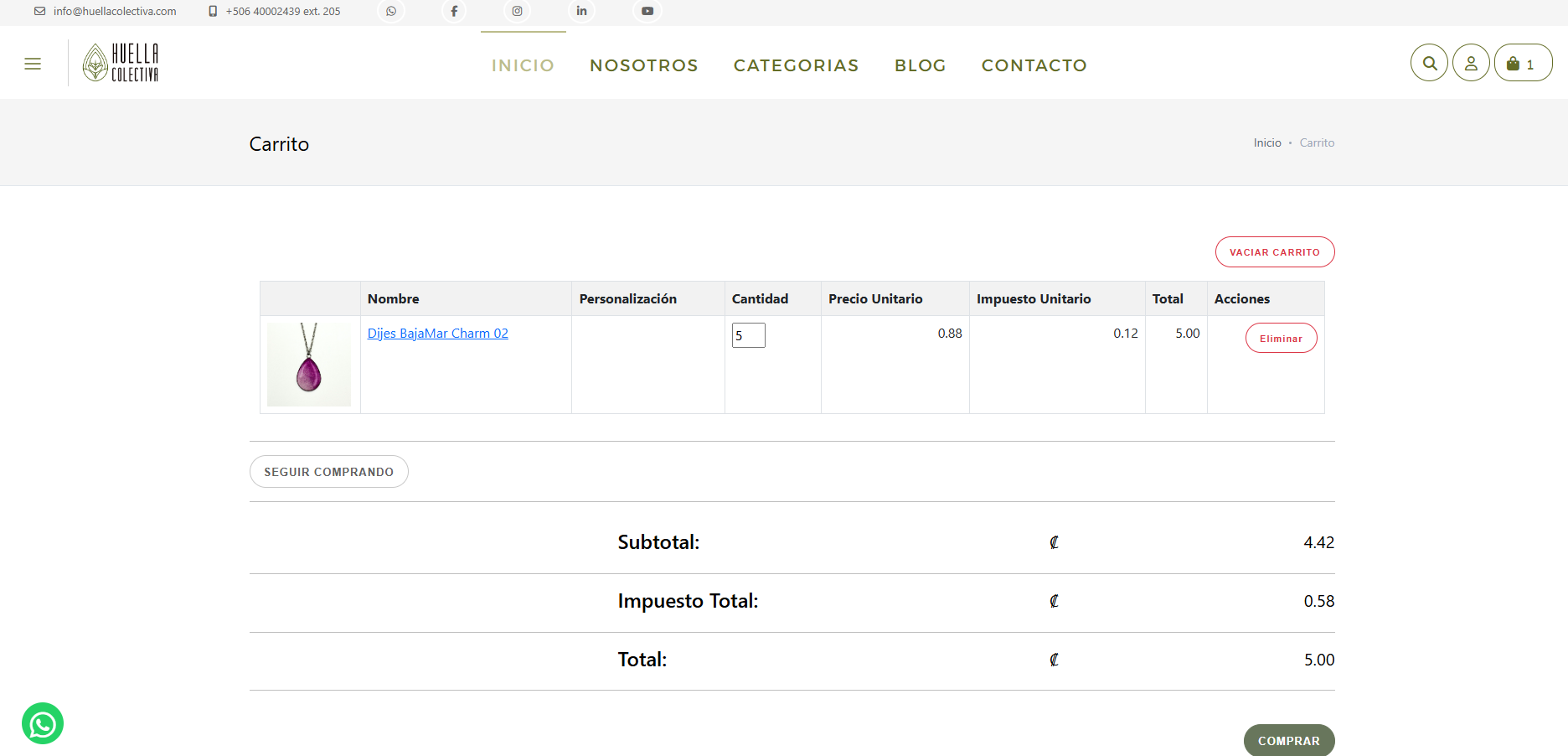Open the LinkedIn profile icon
The height and width of the screenshot is (756, 1568).
click(x=581, y=11)
